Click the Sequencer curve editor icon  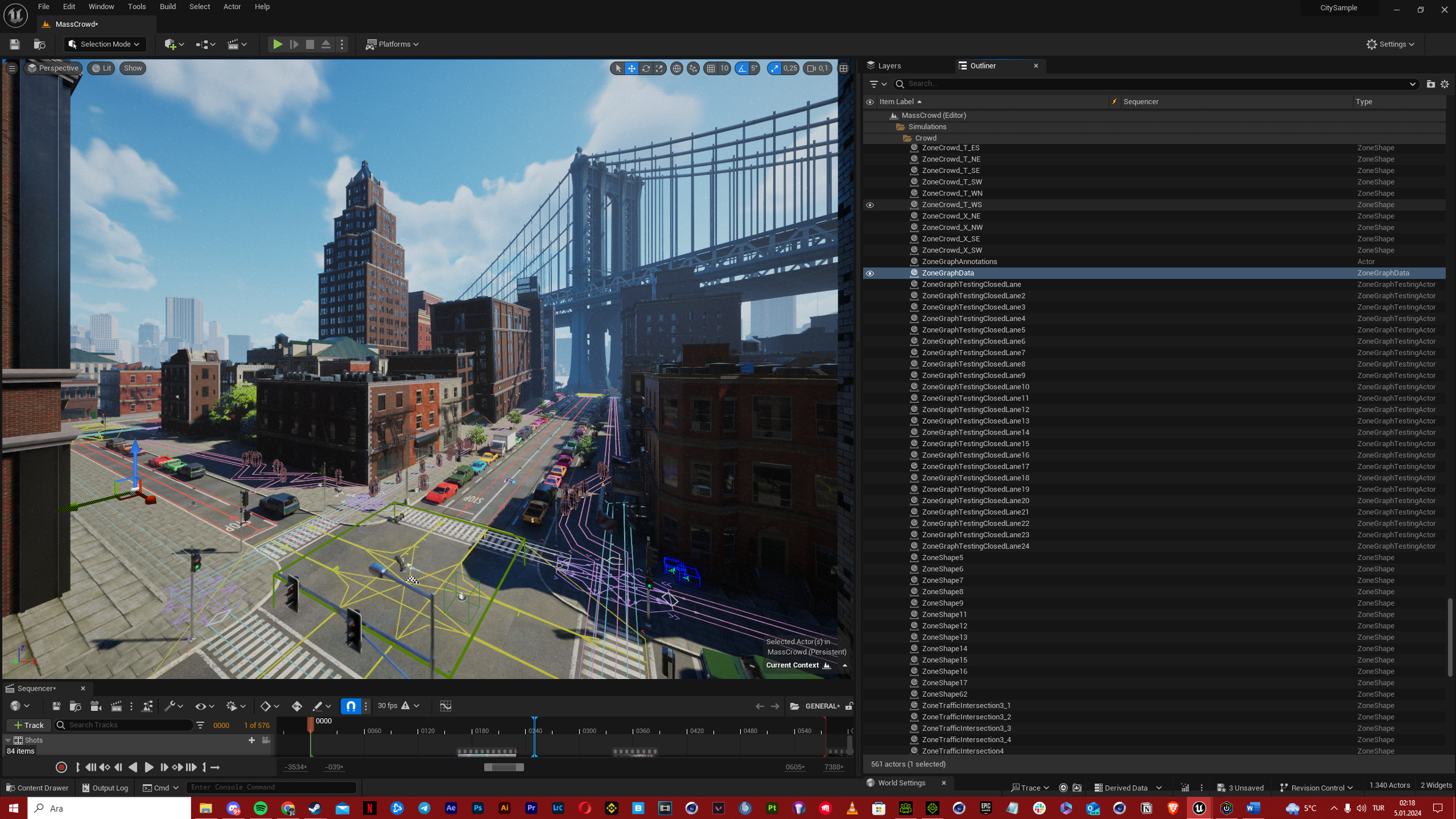[x=446, y=706]
